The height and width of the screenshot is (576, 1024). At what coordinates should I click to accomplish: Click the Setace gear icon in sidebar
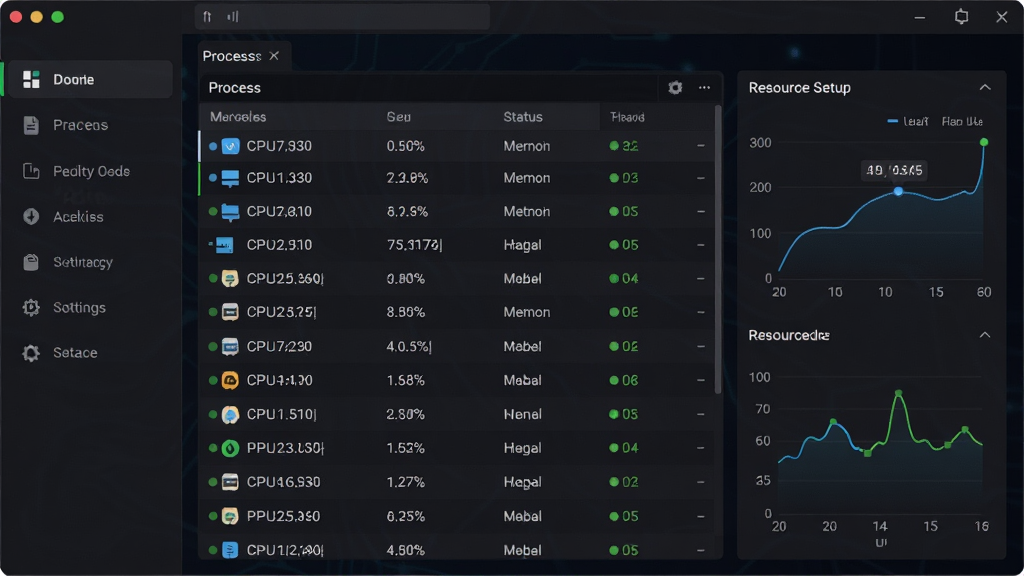pos(31,353)
